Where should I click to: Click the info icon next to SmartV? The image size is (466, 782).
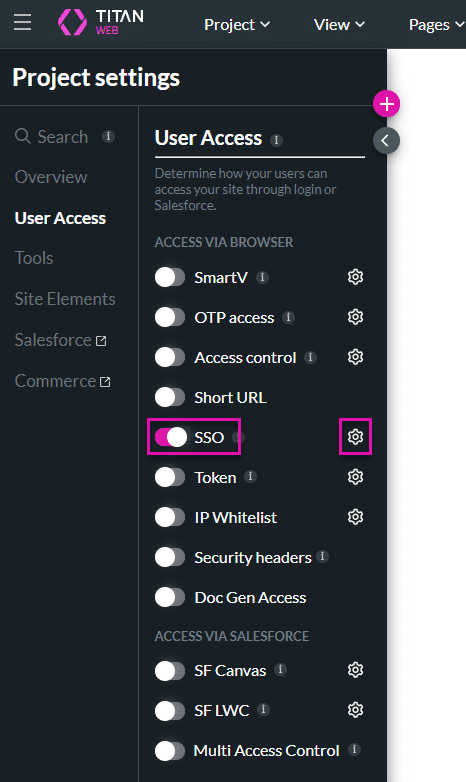(262, 277)
